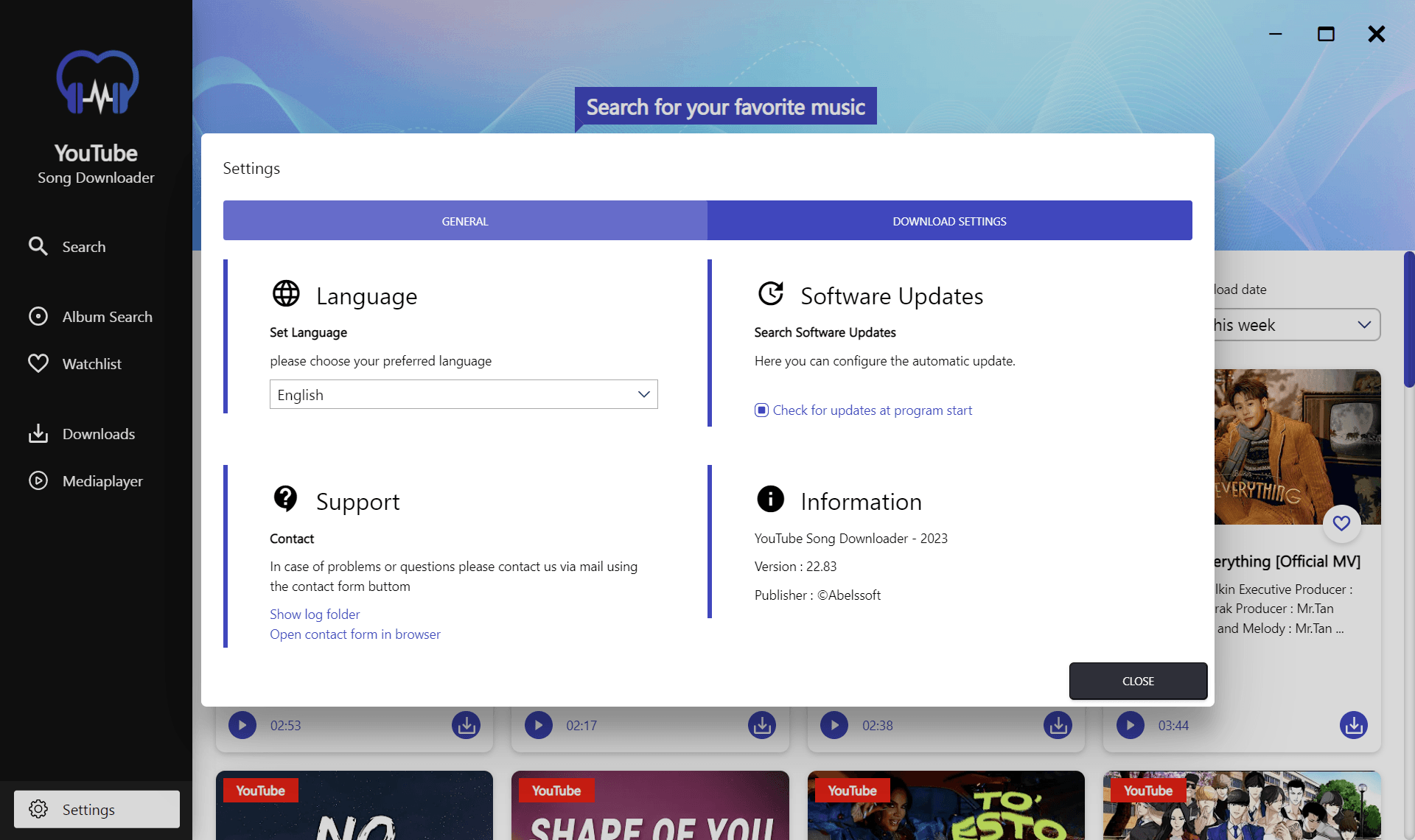Click the Support question mark icon
1415x840 pixels.
(x=285, y=499)
